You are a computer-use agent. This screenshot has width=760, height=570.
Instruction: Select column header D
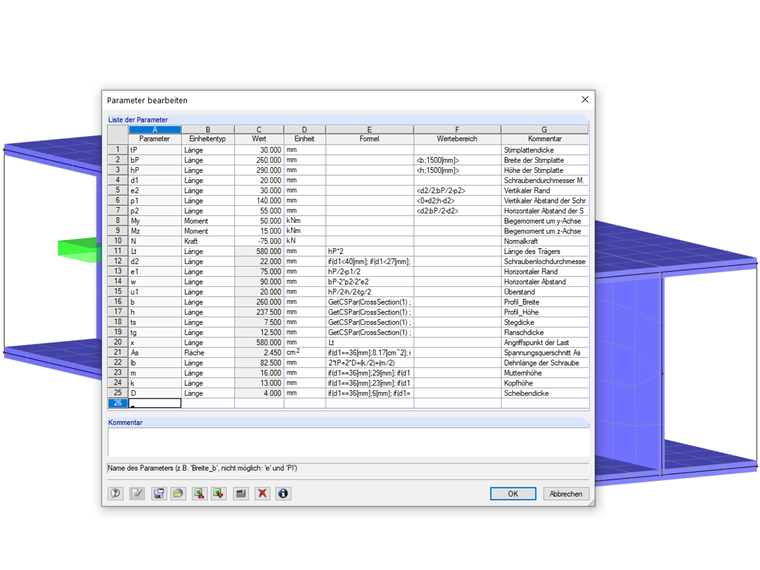point(305,129)
